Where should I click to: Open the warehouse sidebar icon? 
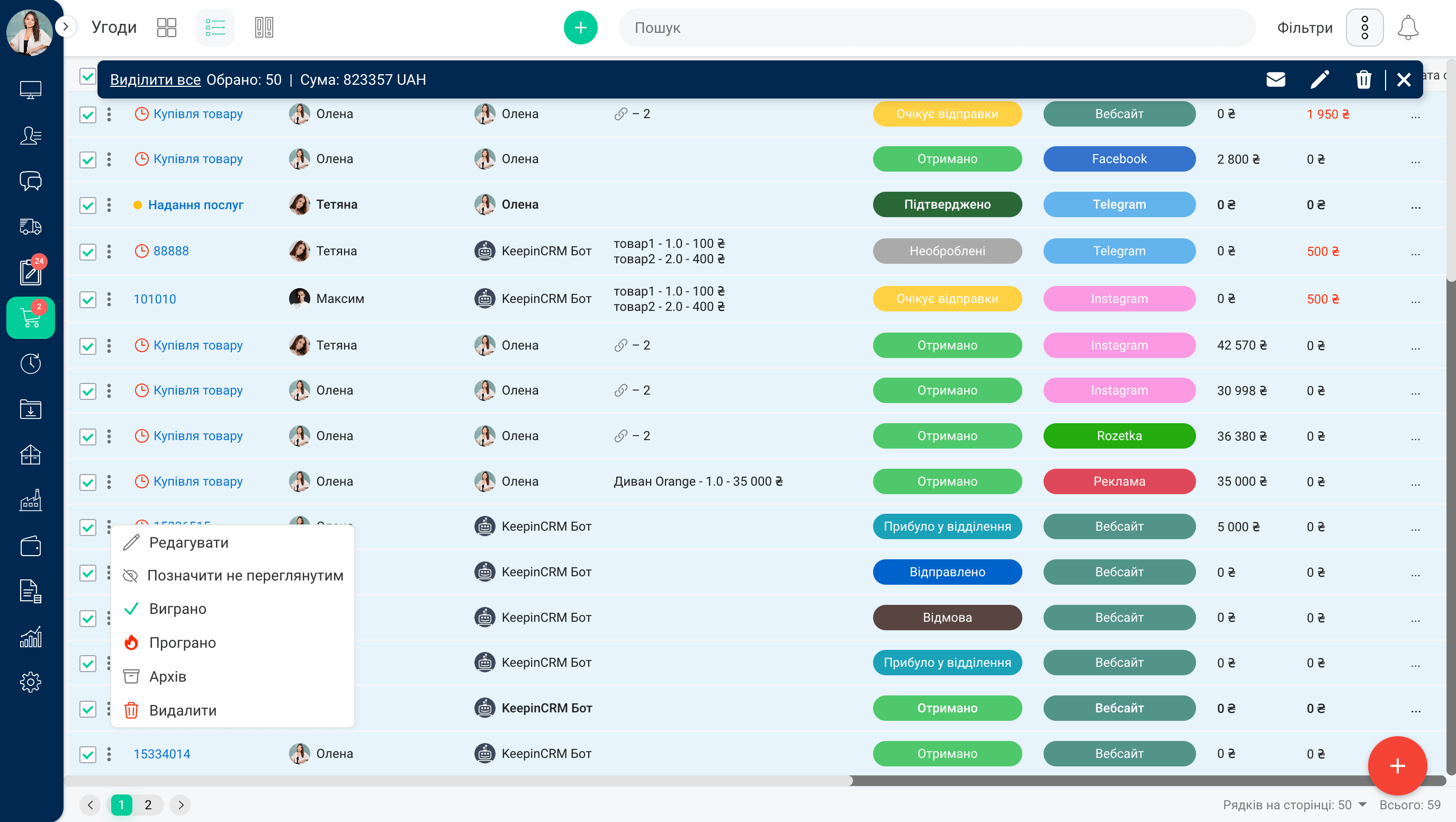(31, 454)
